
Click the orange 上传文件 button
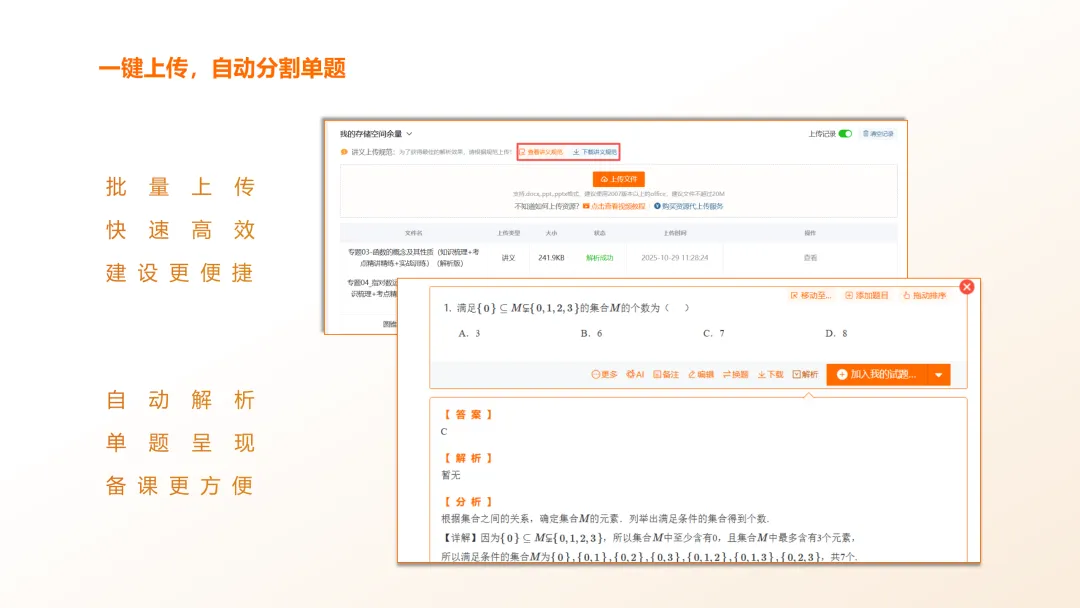click(x=619, y=179)
